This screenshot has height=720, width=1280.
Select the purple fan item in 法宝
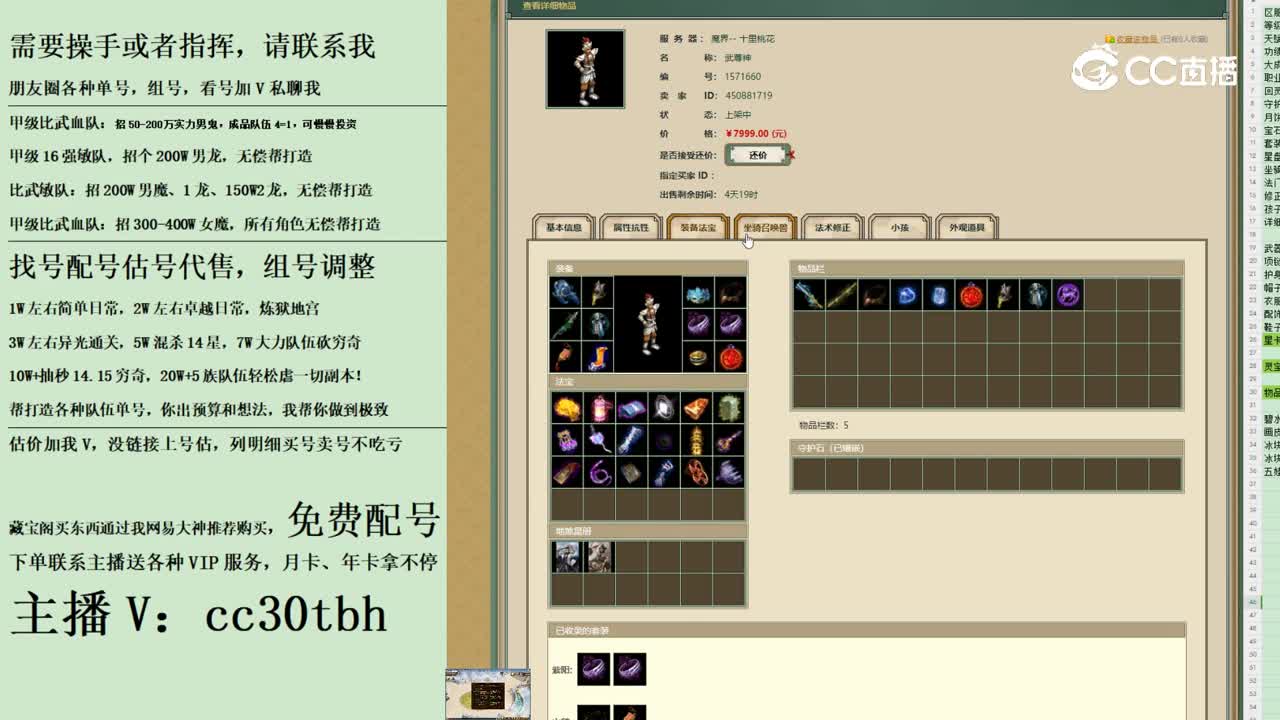(x=728, y=471)
